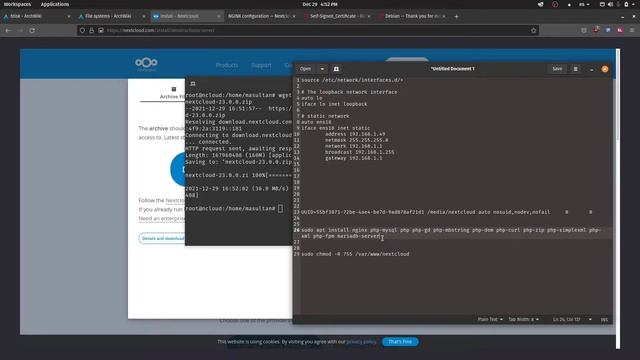Click the Firefox back arrow button
Image resolution: width=640 pixels, height=360 pixels.
(x=8, y=30)
